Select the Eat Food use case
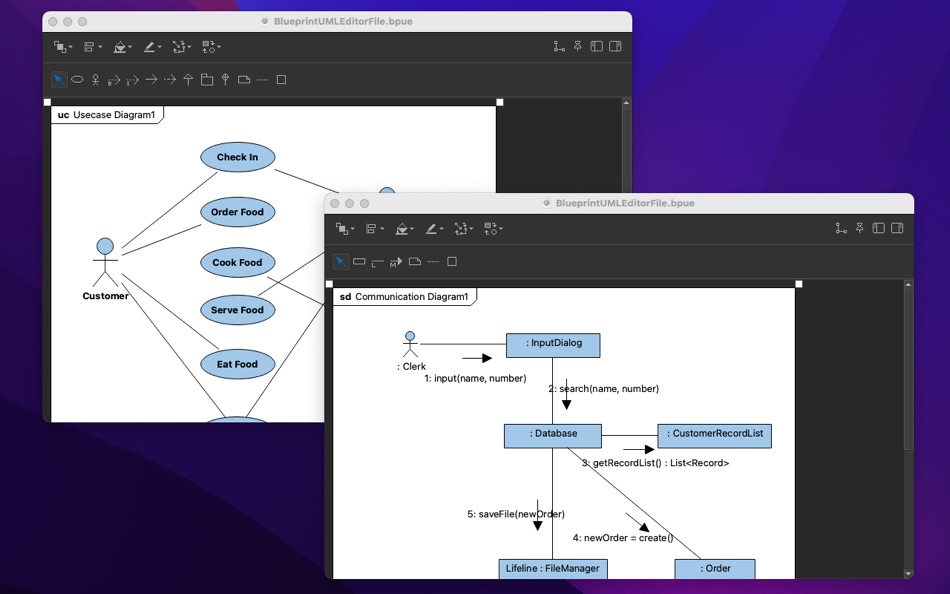This screenshot has height=594, width=950. [238, 364]
